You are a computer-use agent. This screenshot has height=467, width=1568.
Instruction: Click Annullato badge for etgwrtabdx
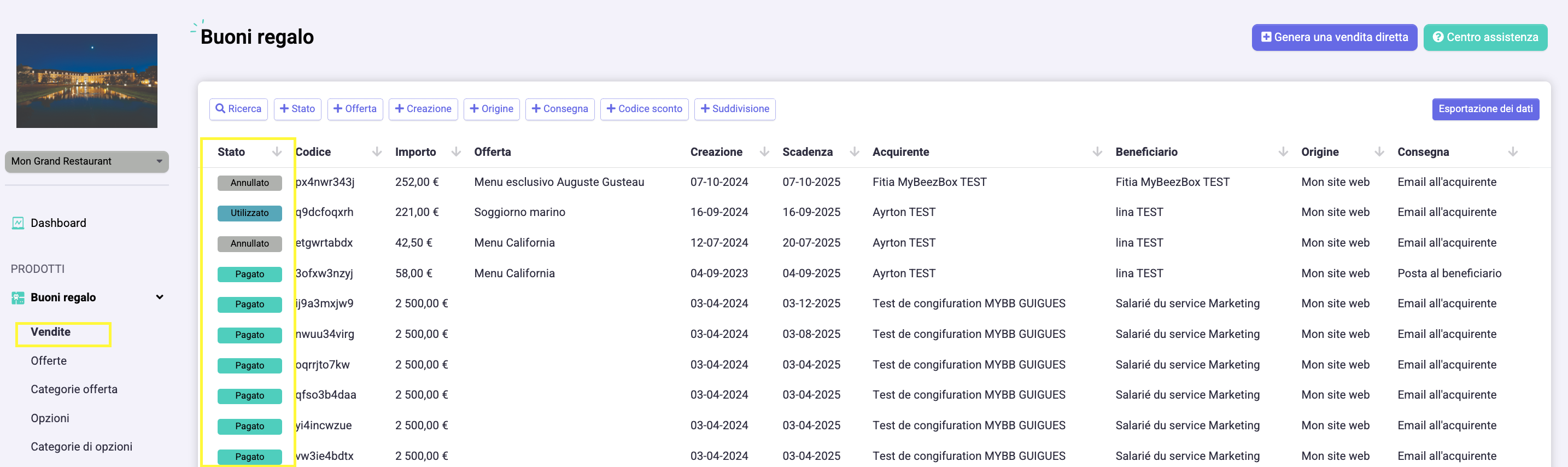tap(249, 244)
